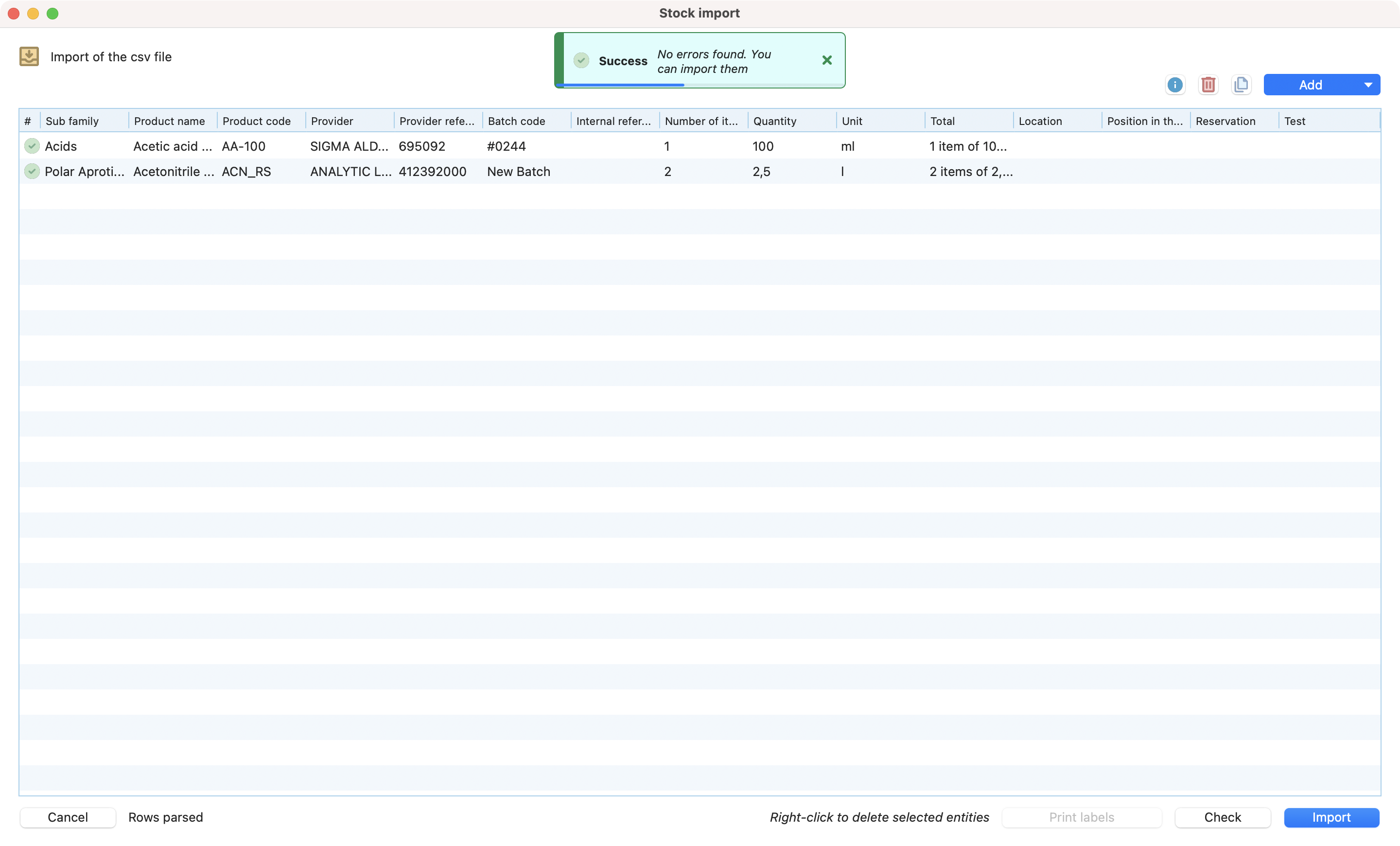Click the csv import icon at top left
Viewport: 1400px width, 846px height.
(x=29, y=56)
